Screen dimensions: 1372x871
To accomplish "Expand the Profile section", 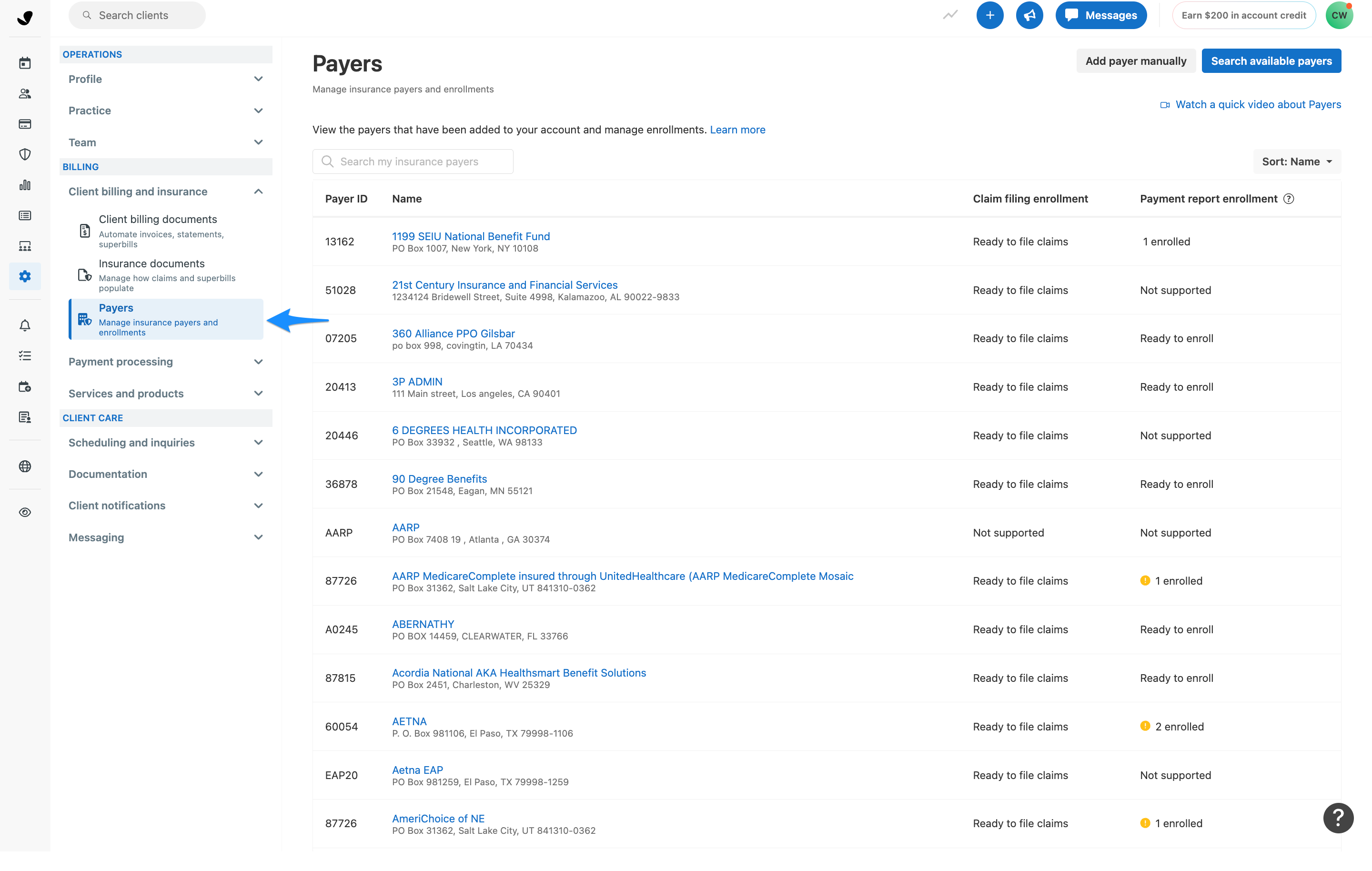I will click(165, 79).
